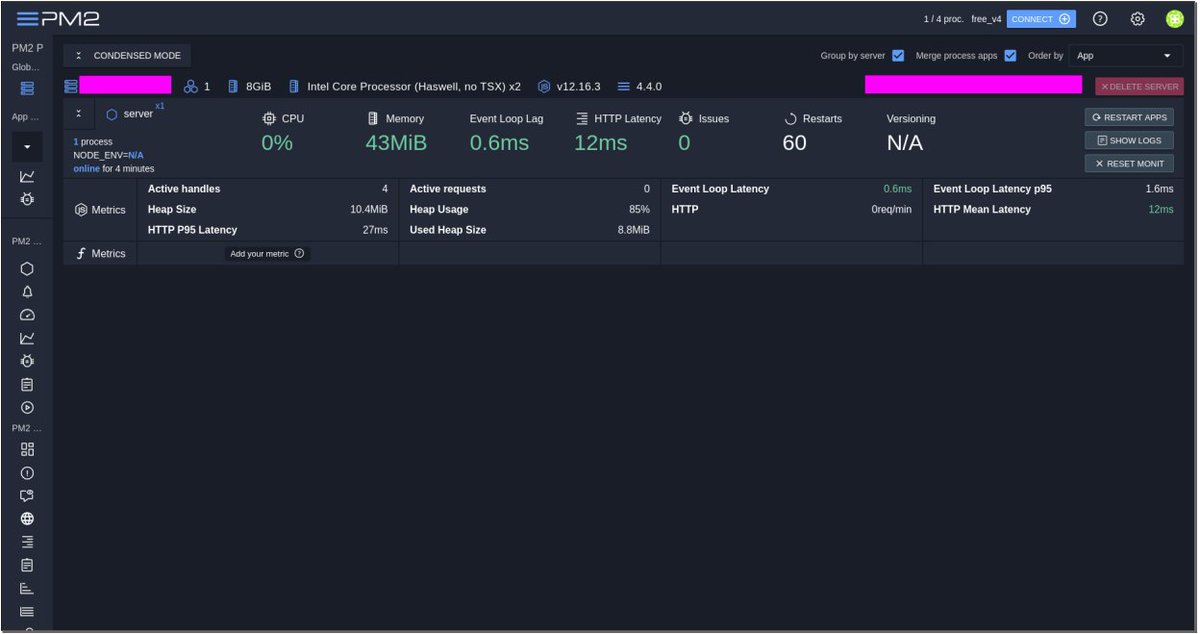1200x634 pixels.
Task: Click the Issues bug icon in stats row
Action: pyautogui.click(x=685, y=118)
